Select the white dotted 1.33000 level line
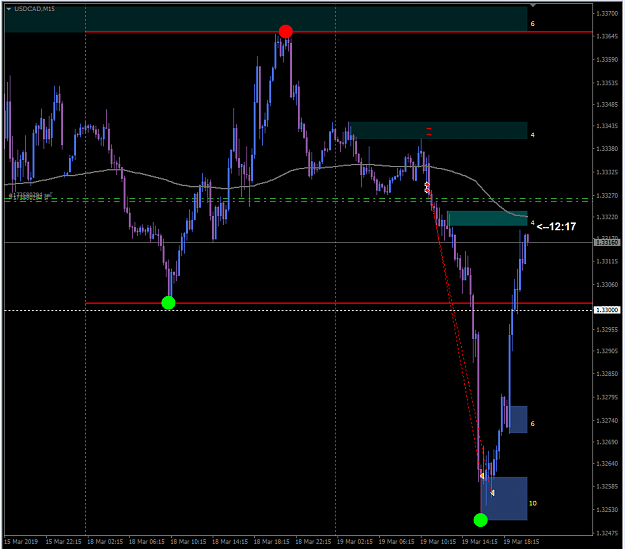The image size is (625, 549). click(x=298, y=310)
